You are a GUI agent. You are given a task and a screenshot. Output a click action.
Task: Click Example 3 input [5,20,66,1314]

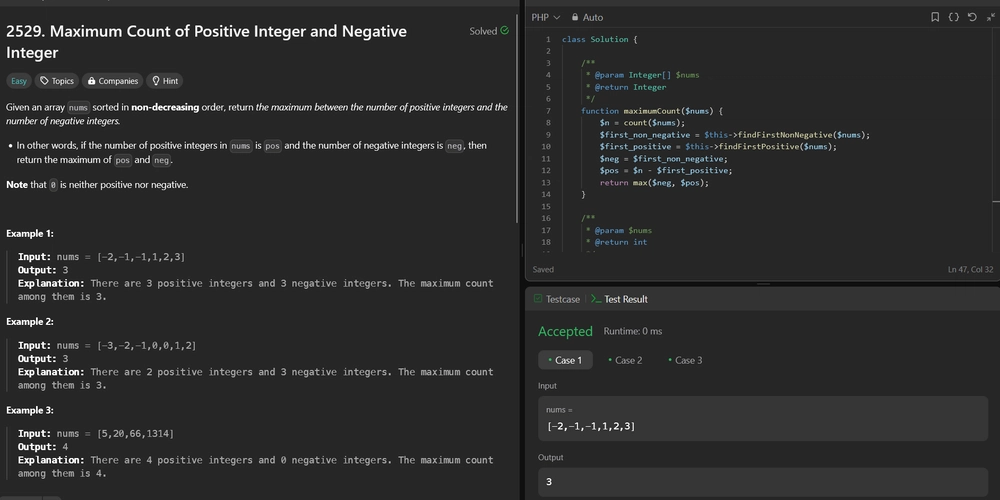pos(135,434)
